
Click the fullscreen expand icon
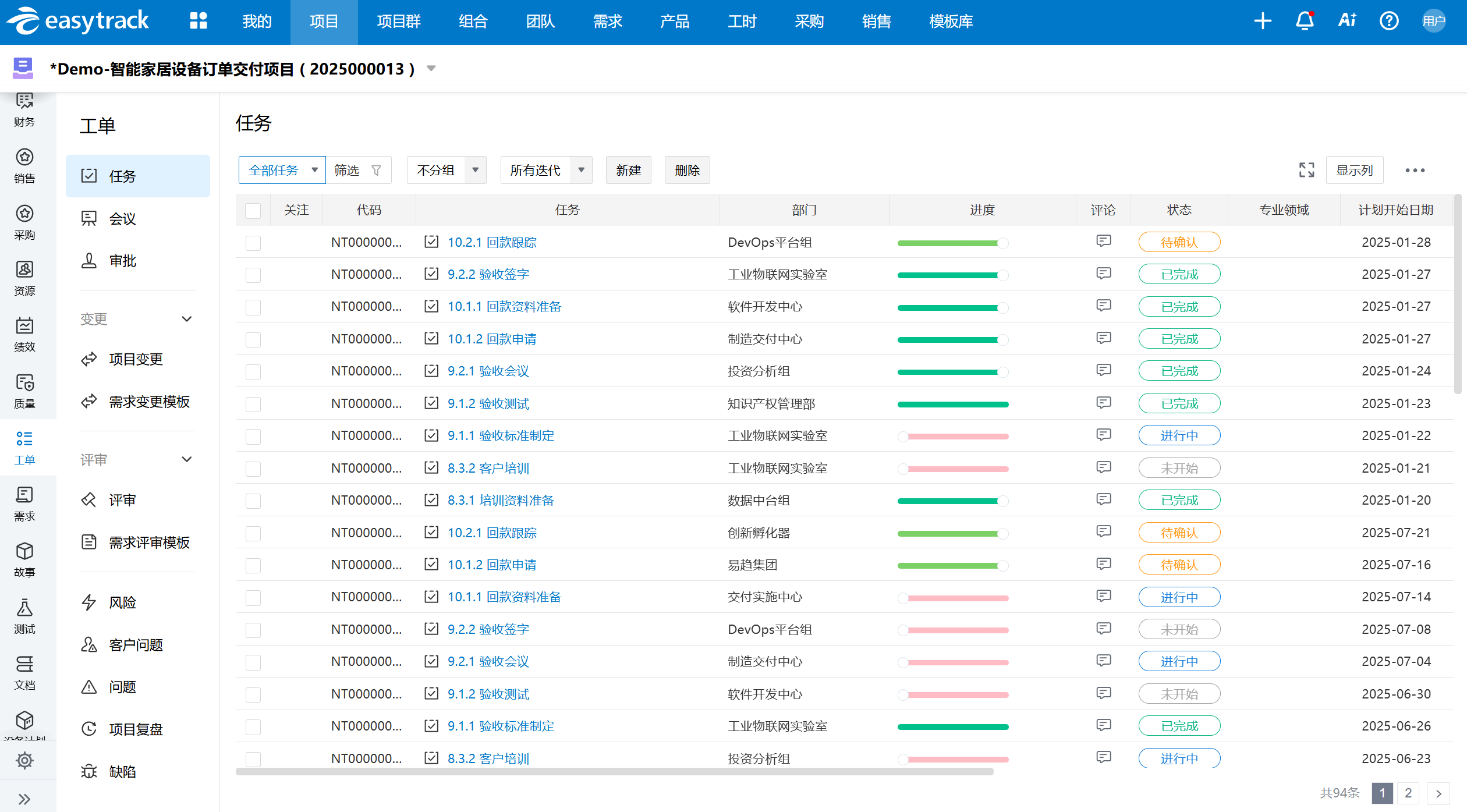pyautogui.click(x=1306, y=170)
